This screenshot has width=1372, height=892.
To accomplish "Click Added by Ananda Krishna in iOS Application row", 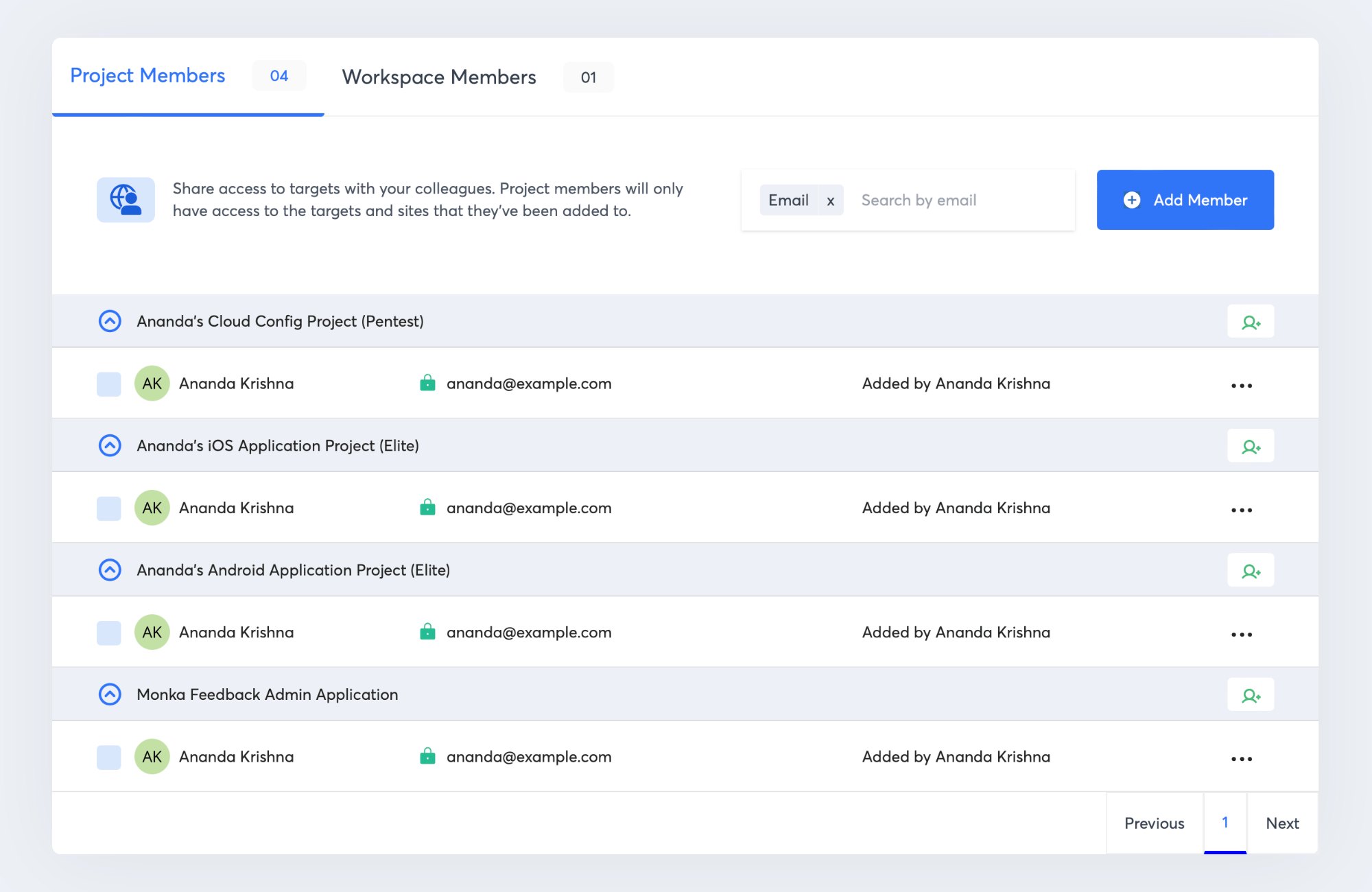I will (x=956, y=508).
